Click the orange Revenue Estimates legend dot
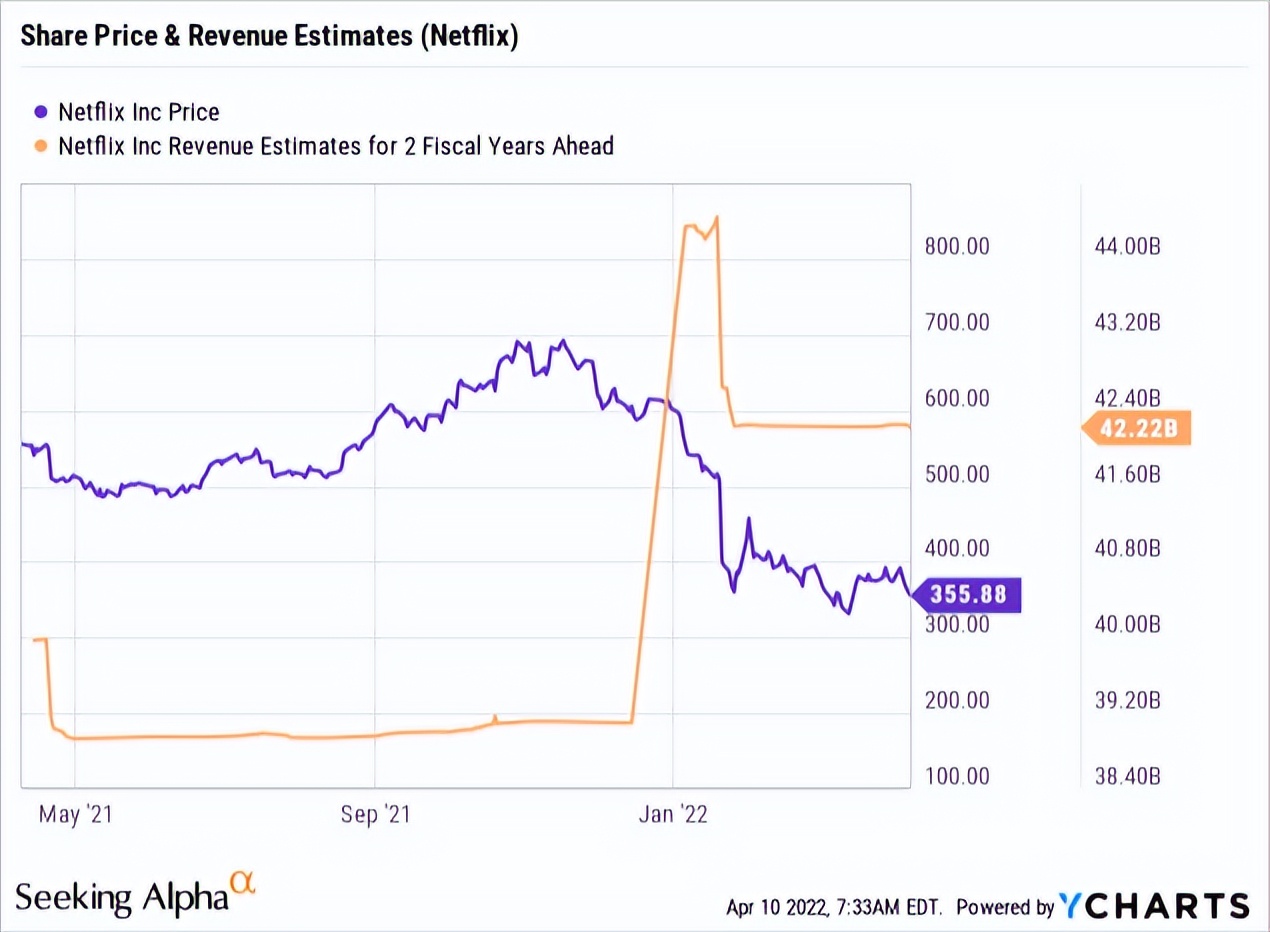This screenshot has width=1270, height=932. [41, 146]
